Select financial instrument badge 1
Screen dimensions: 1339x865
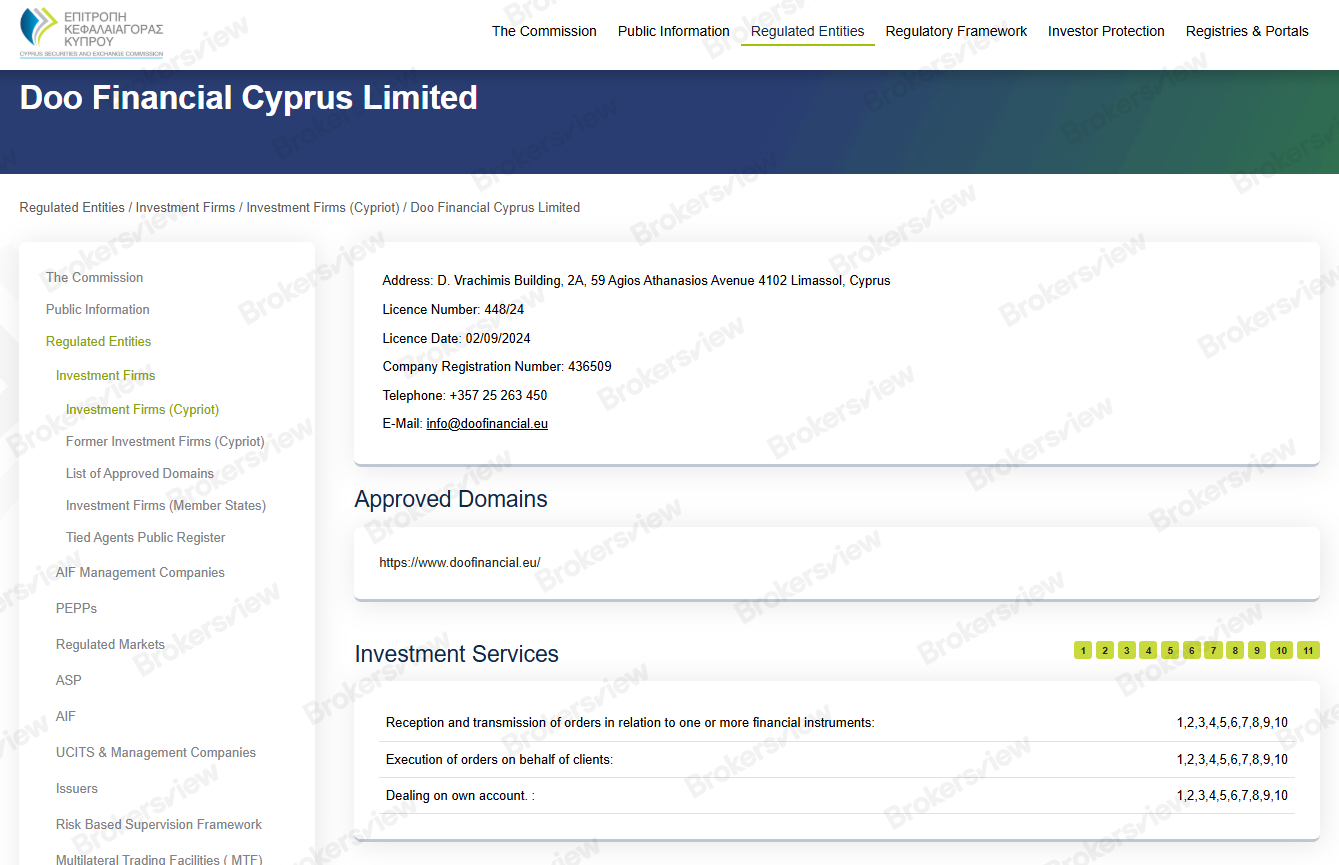pyautogui.click(x=1083, y=650)
